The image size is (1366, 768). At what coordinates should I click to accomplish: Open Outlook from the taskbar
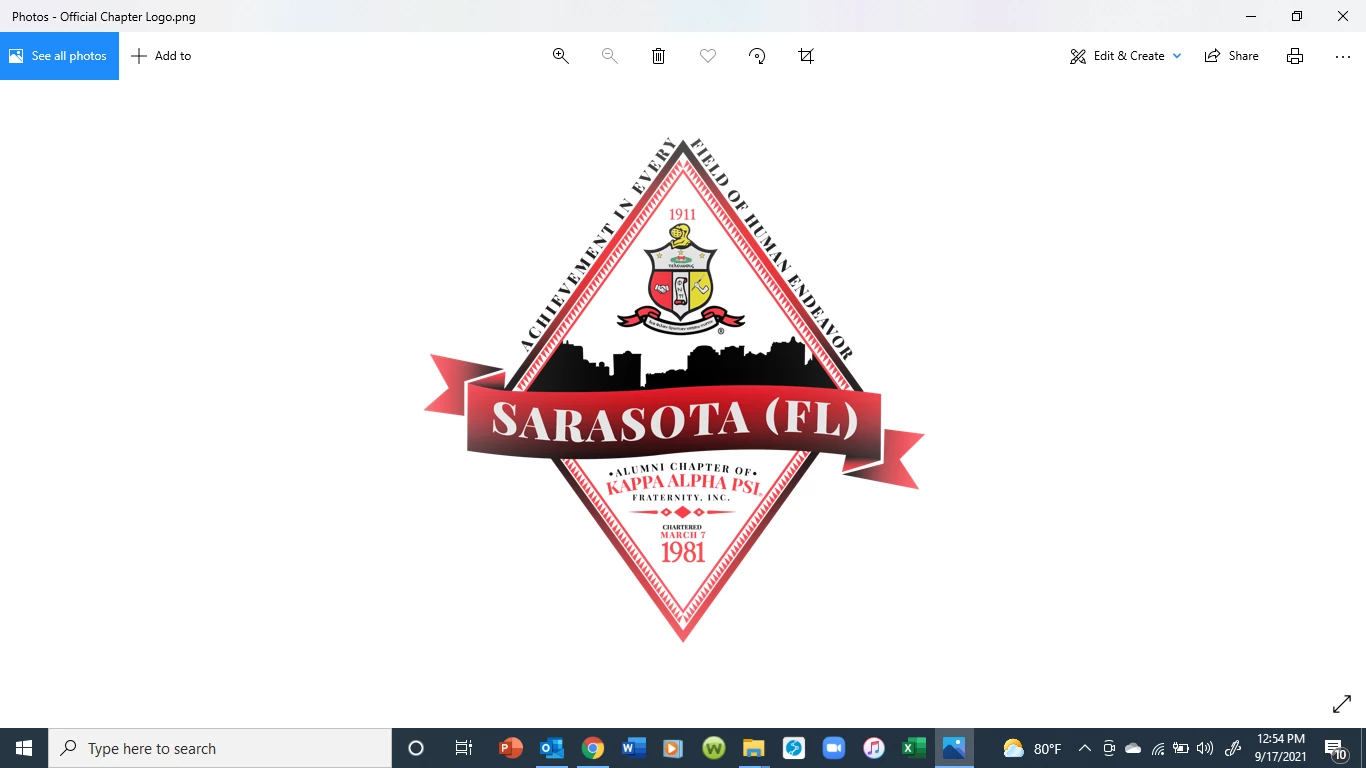(x=551, y=748)
